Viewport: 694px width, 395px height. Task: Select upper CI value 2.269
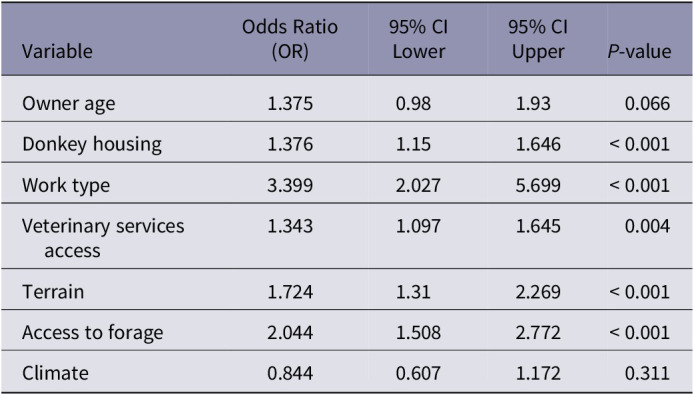(x=538, y=292)
